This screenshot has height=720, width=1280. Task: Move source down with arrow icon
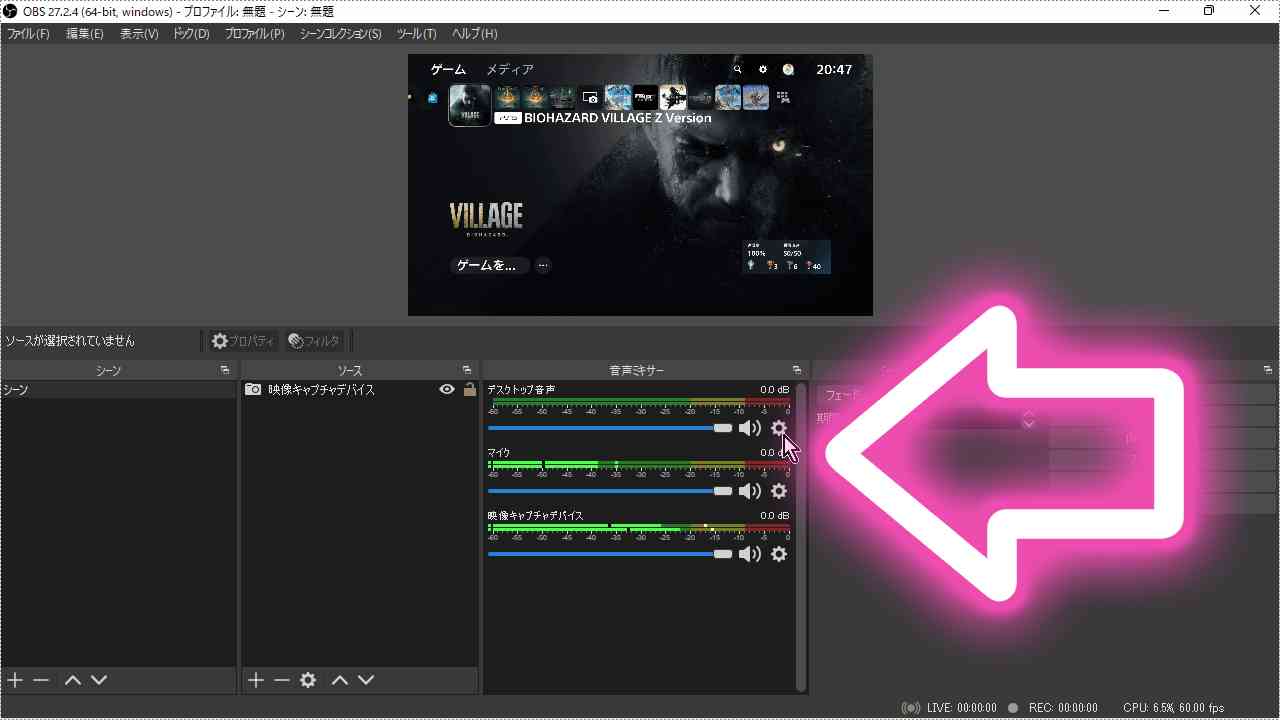(366, 680)
